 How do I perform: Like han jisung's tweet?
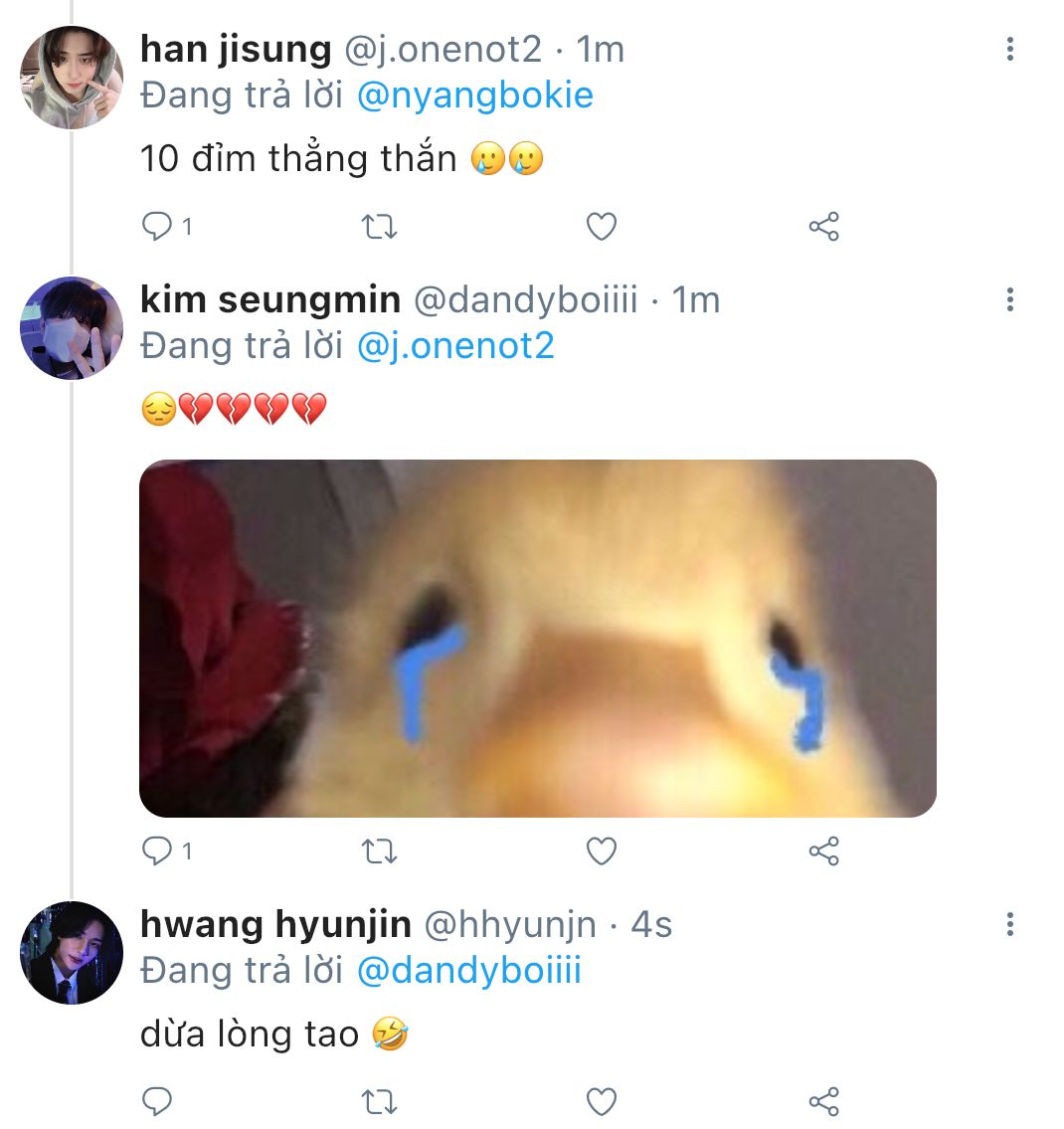tap(601, 227)
